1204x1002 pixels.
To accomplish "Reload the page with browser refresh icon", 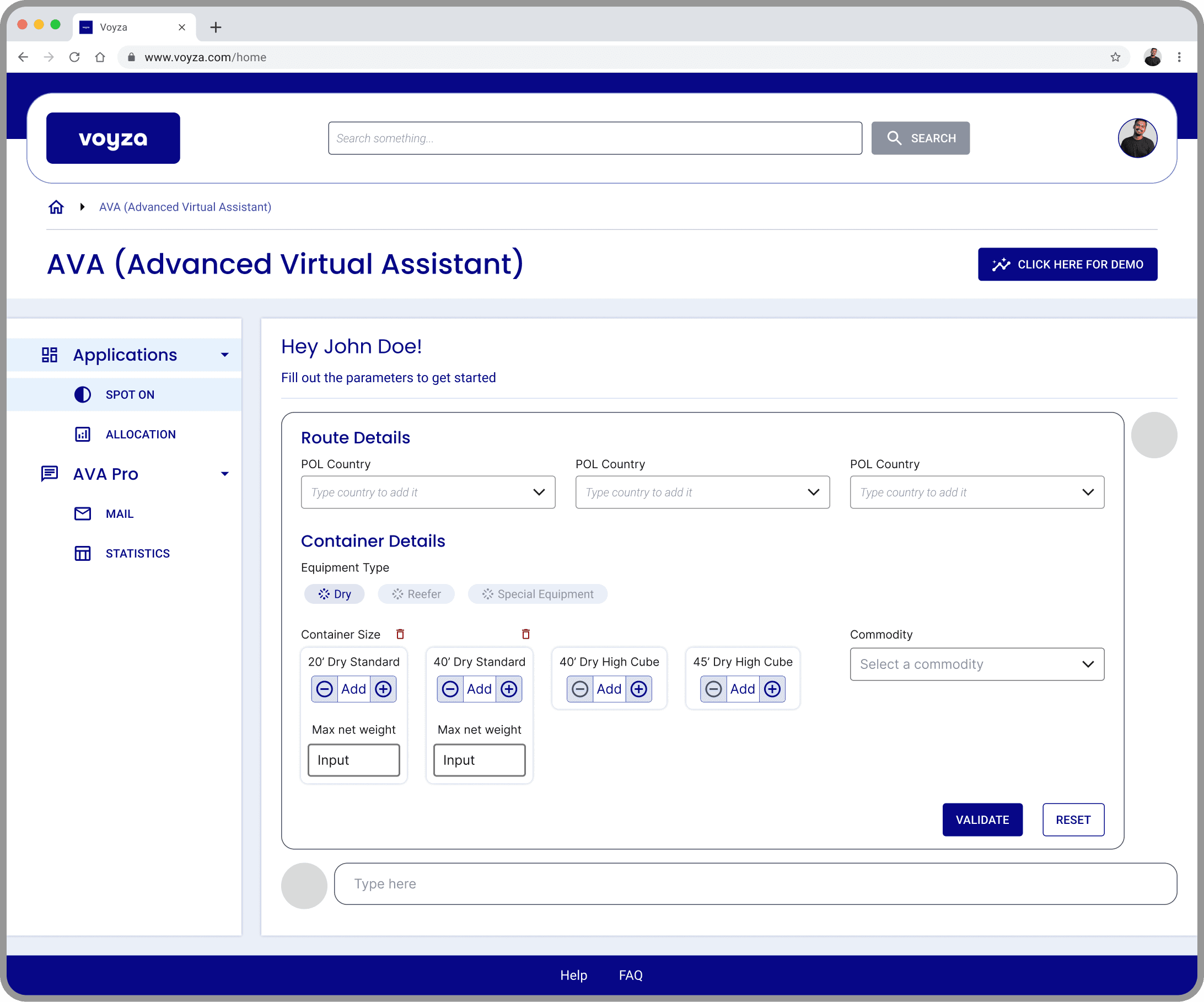I will pyautogui.click(x=74, y=57).
